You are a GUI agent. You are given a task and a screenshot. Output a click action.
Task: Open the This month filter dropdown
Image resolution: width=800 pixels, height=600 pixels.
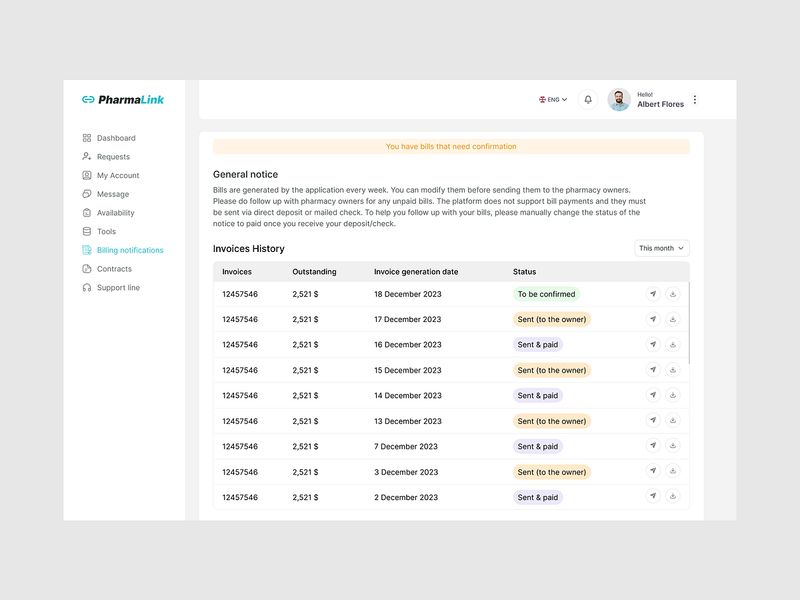point(662,248)
